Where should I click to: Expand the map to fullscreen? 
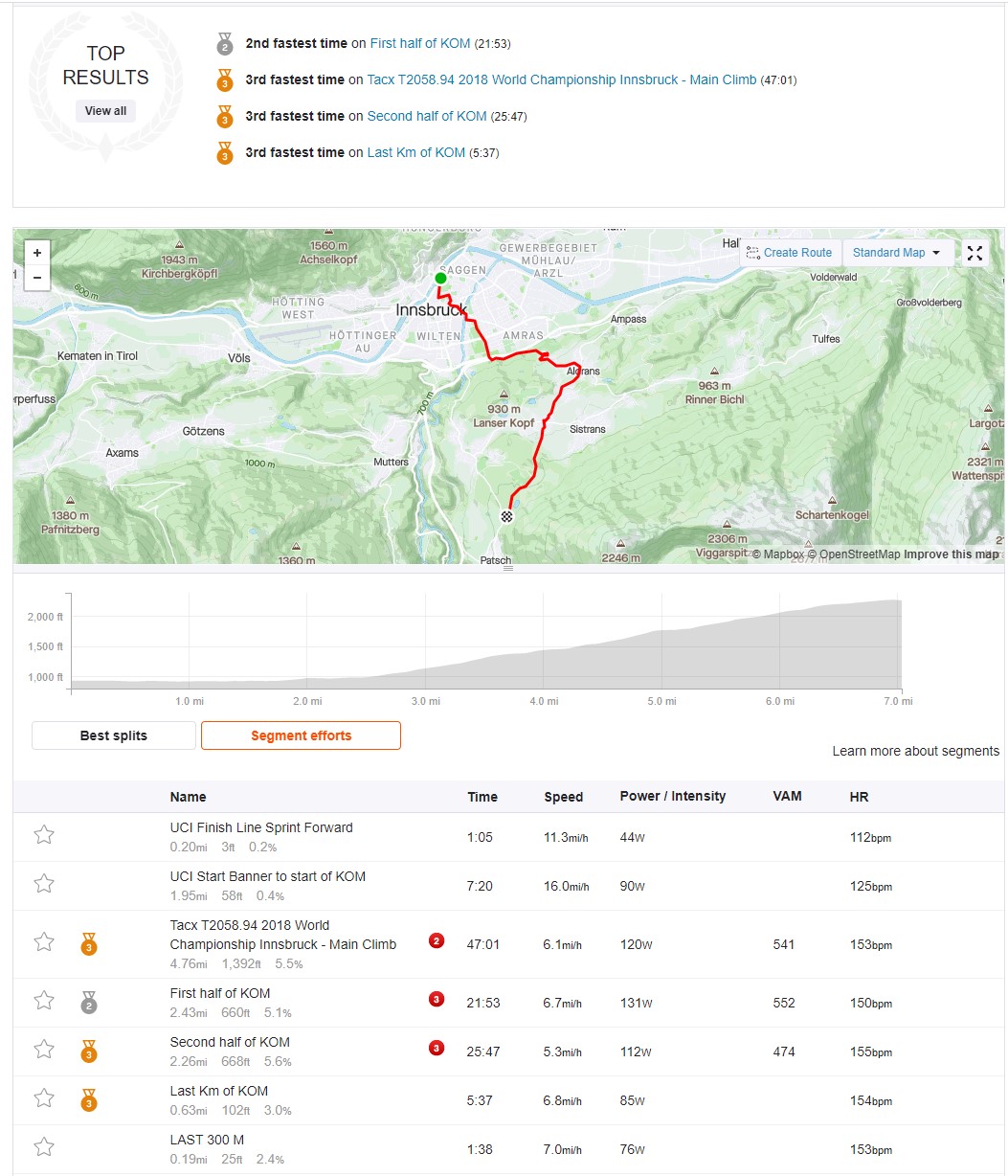point(974,253)
